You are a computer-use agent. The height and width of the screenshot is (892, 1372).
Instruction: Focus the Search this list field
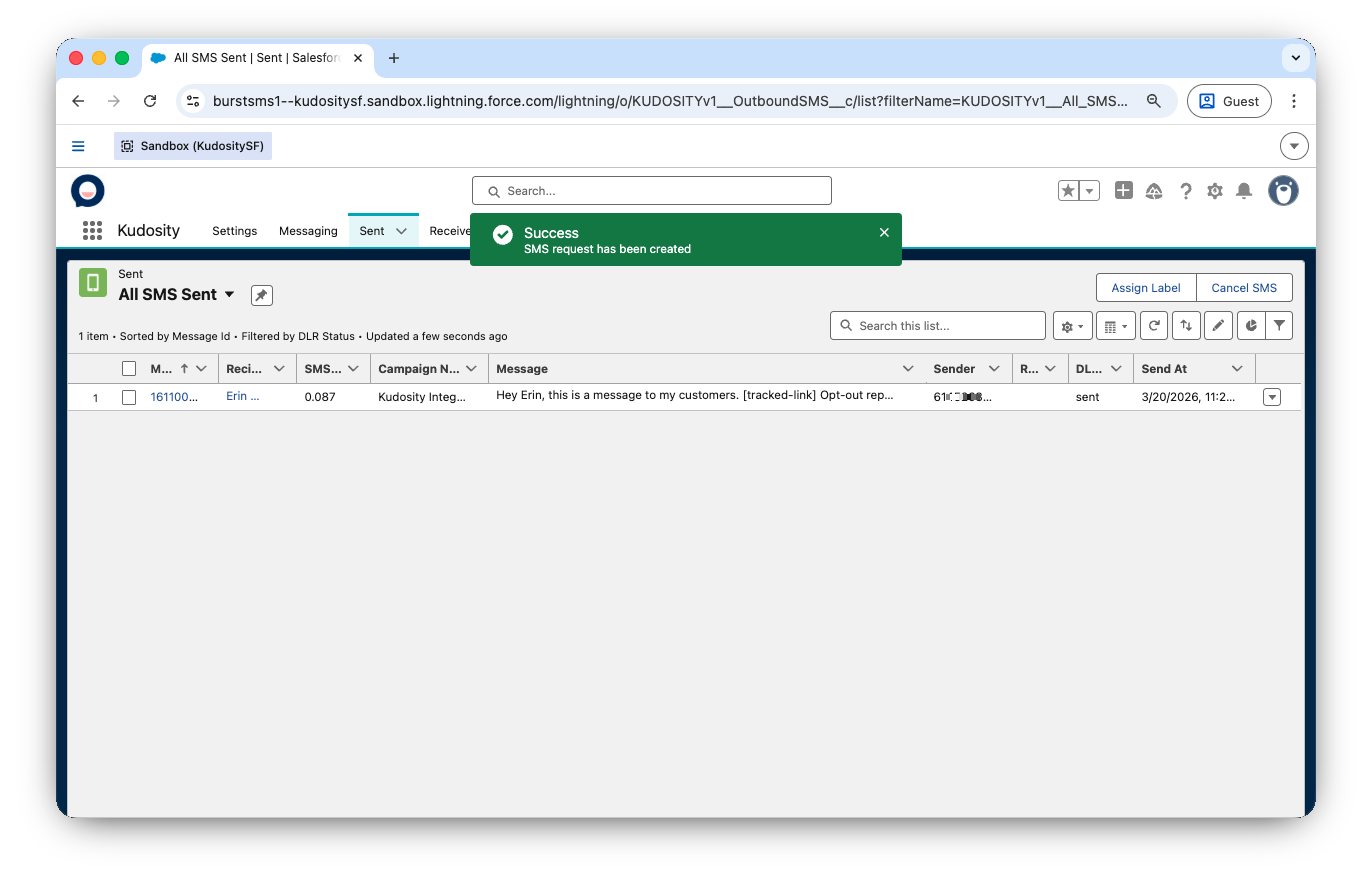tap(945, 326)
